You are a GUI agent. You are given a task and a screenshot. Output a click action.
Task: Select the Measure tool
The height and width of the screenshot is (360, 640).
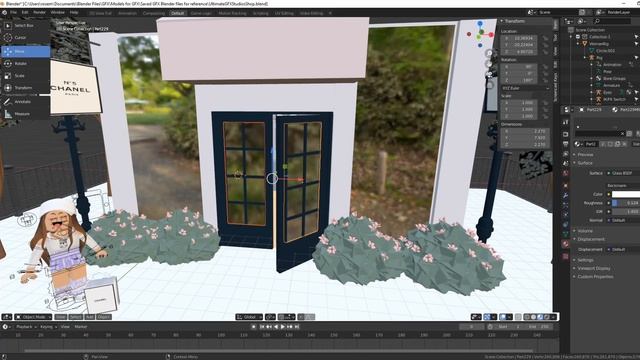pos(25,114)
